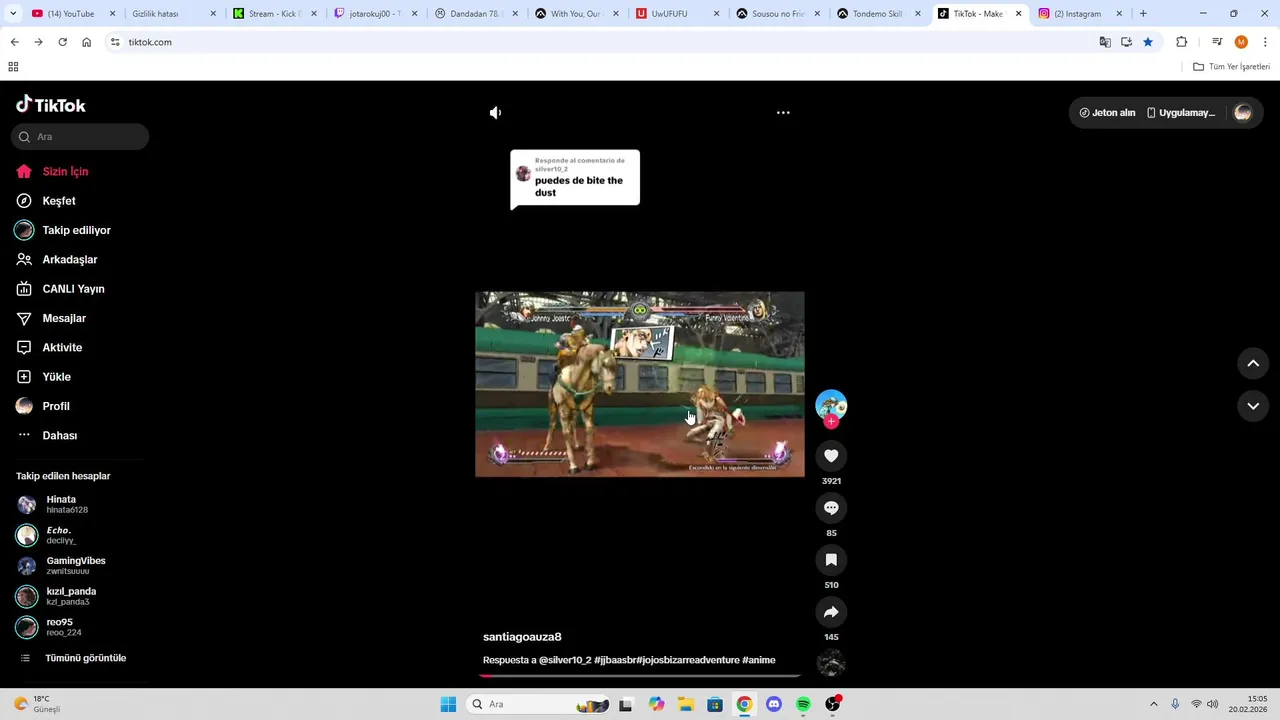Screen dimensions: 1280x720
Task: Toggle the bookmark star for this page
Action: 1148,42
